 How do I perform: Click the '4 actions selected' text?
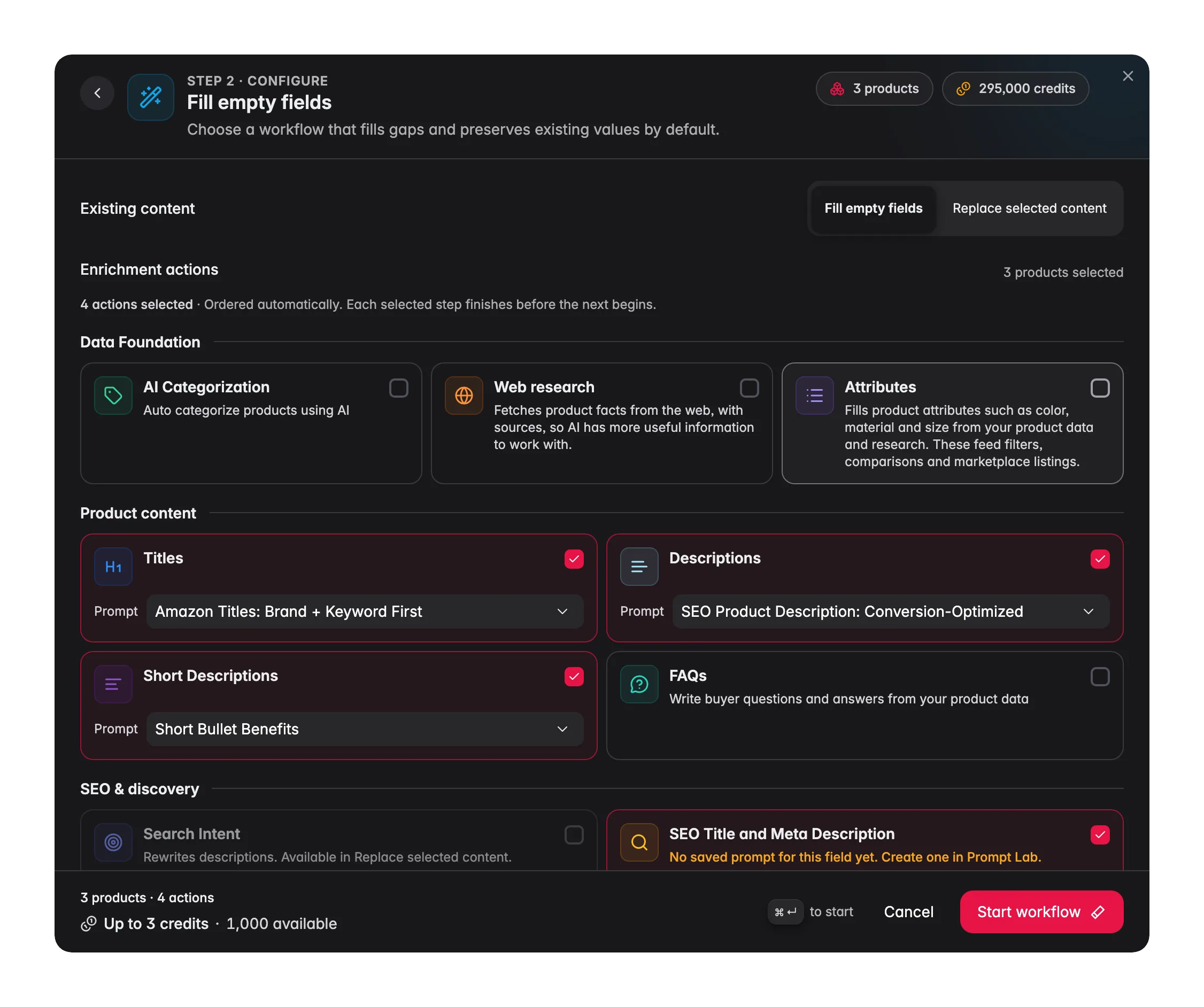(x=136, y=304)
